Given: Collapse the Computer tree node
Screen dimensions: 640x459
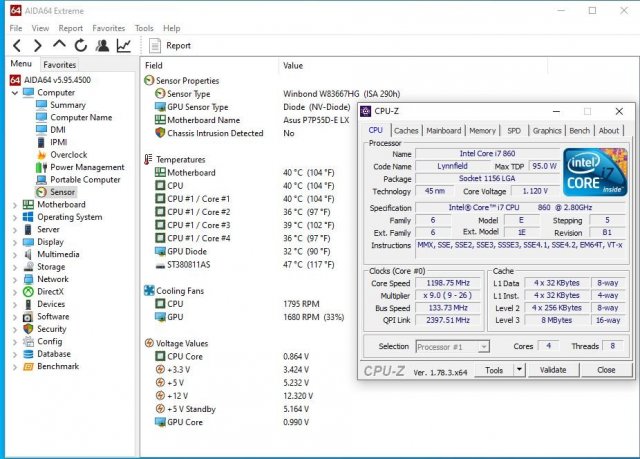Looking at the screenshot, I should 14,92.
